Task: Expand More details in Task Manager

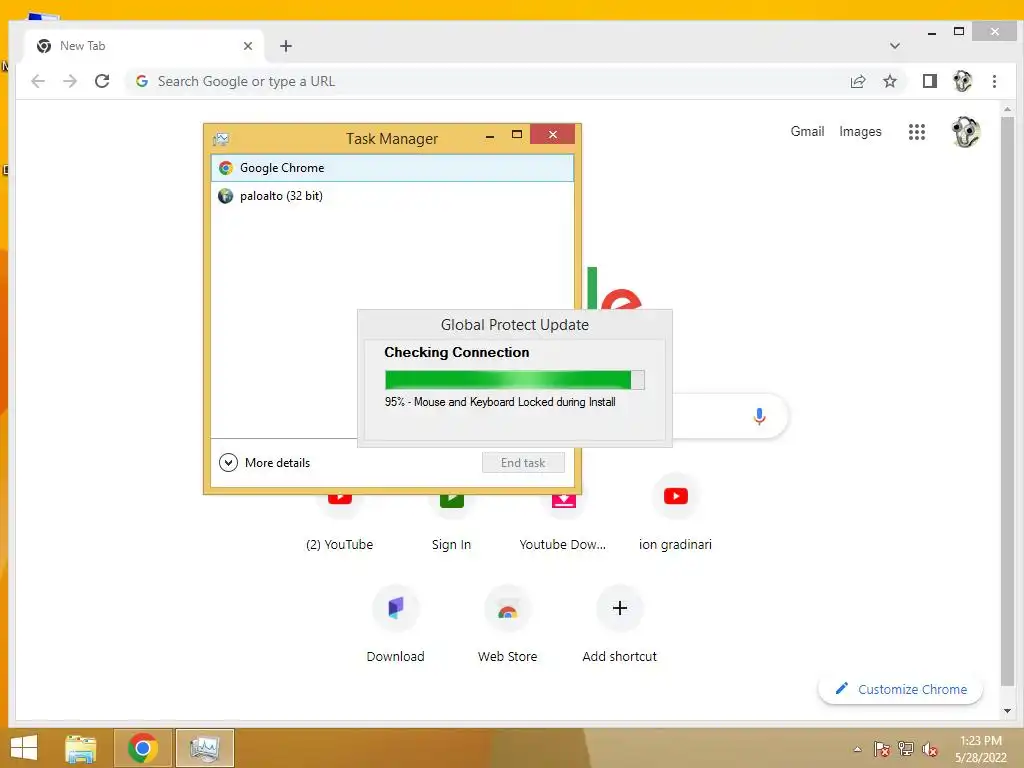Action: pyautogui.click(x=264, y=462)
